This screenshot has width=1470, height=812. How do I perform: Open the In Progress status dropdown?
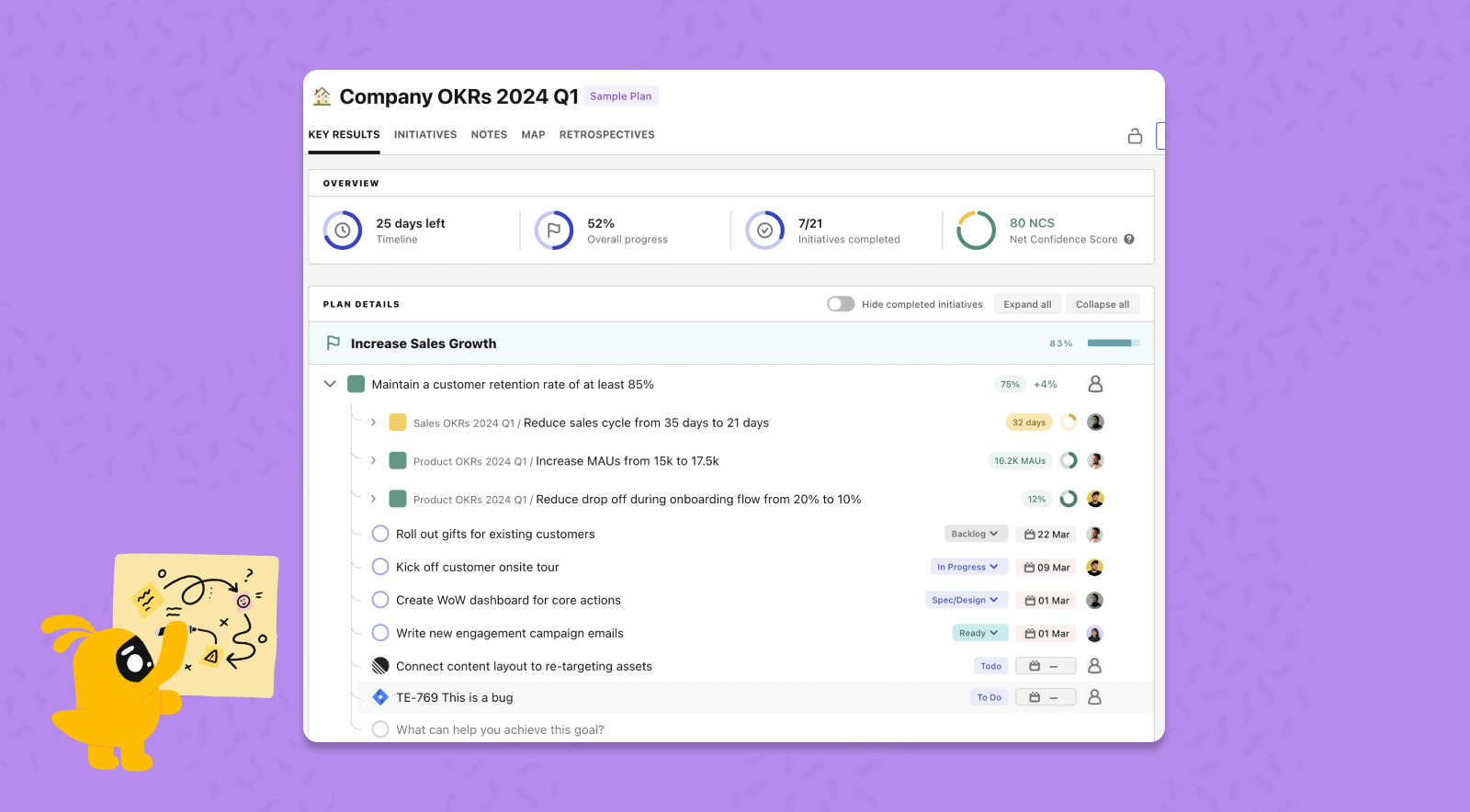click(969, 567)
